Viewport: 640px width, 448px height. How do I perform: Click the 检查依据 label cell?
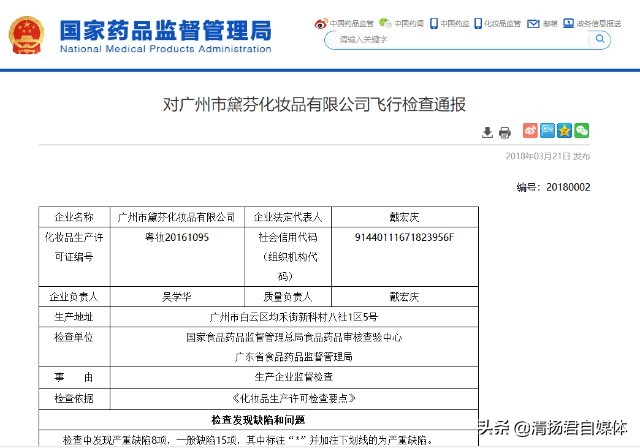[x=74, y=398]
